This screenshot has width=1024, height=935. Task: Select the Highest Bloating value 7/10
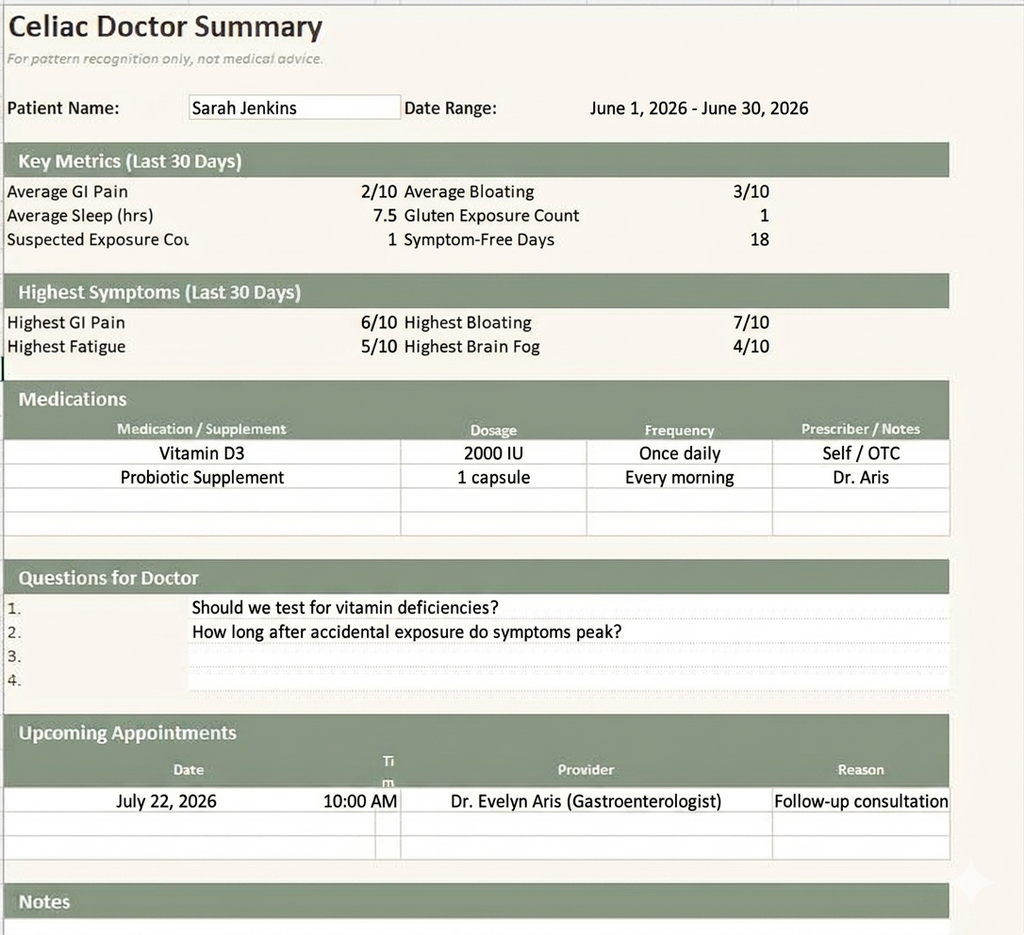pos(751,323)
